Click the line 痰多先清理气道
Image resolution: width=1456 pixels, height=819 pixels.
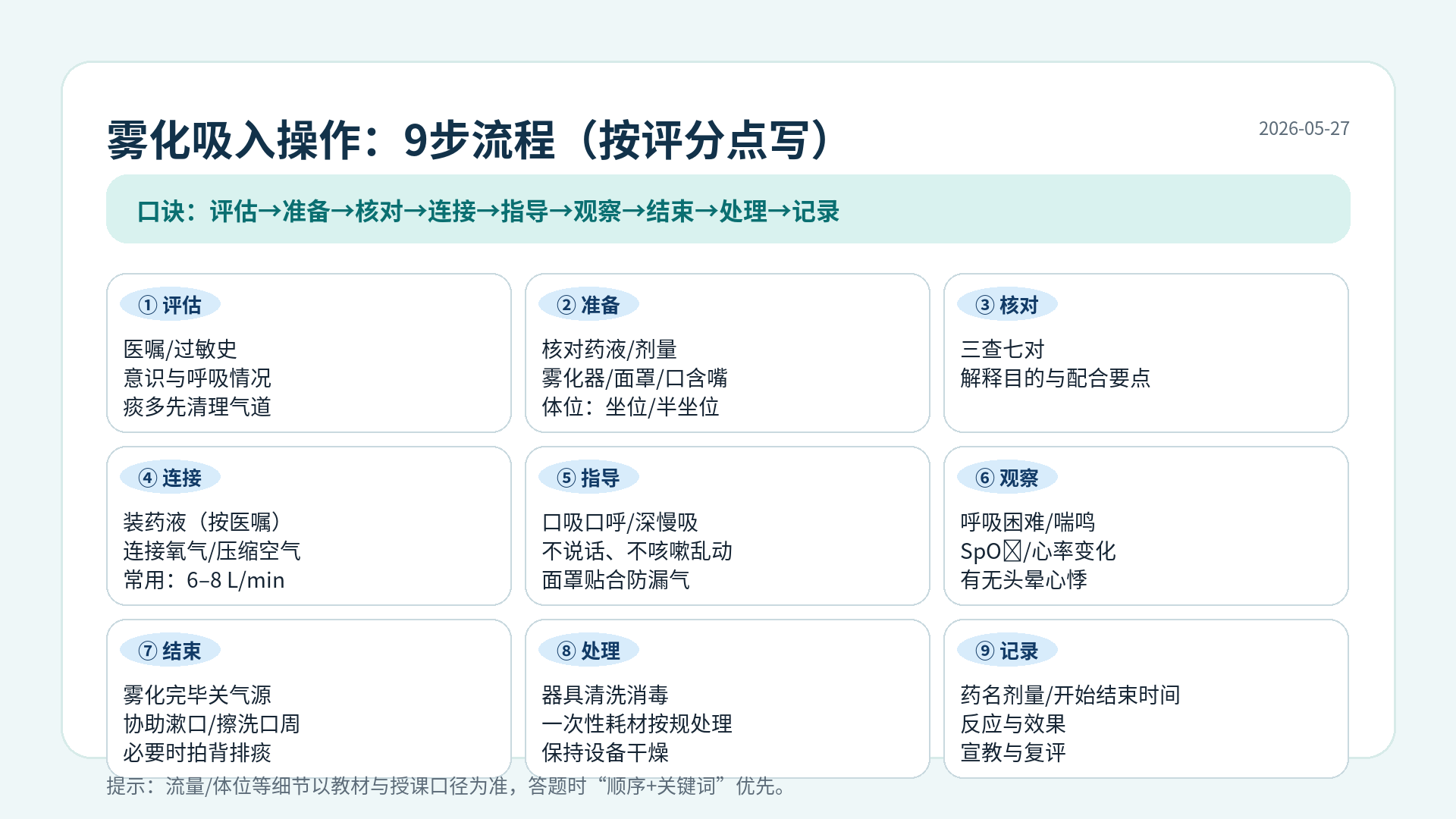click(197, 406)
